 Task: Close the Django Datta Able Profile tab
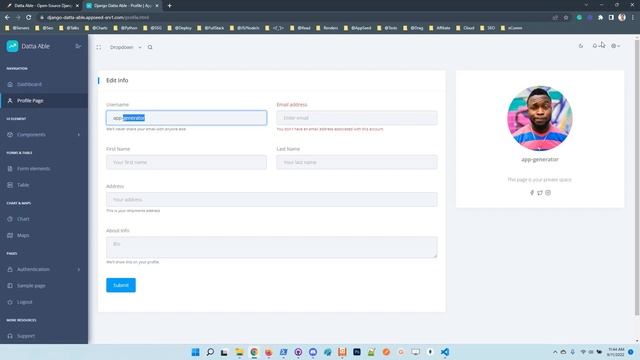(157, 6)
